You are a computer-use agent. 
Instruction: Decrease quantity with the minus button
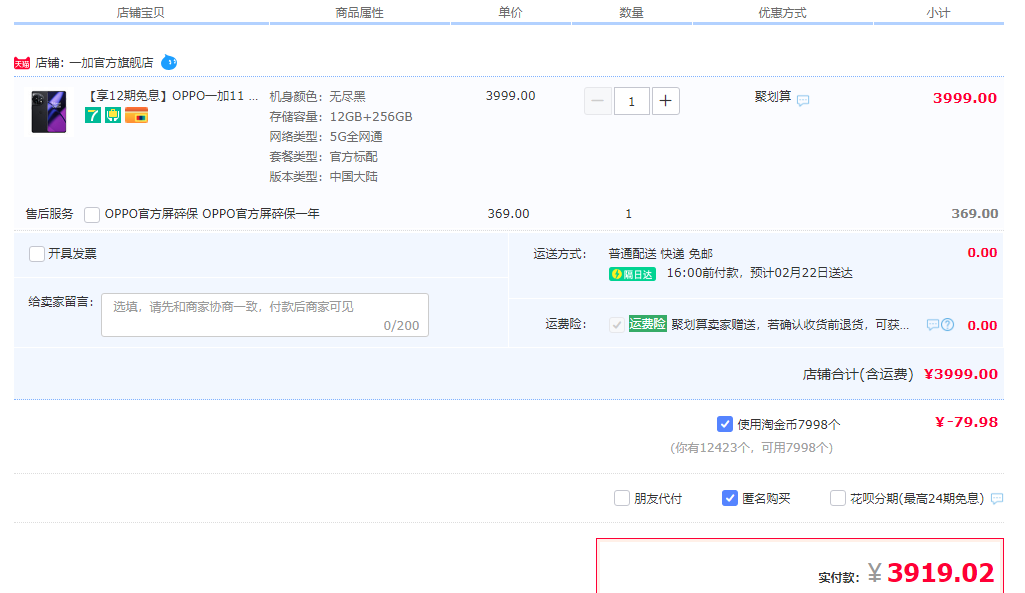[x=597, y=101]
